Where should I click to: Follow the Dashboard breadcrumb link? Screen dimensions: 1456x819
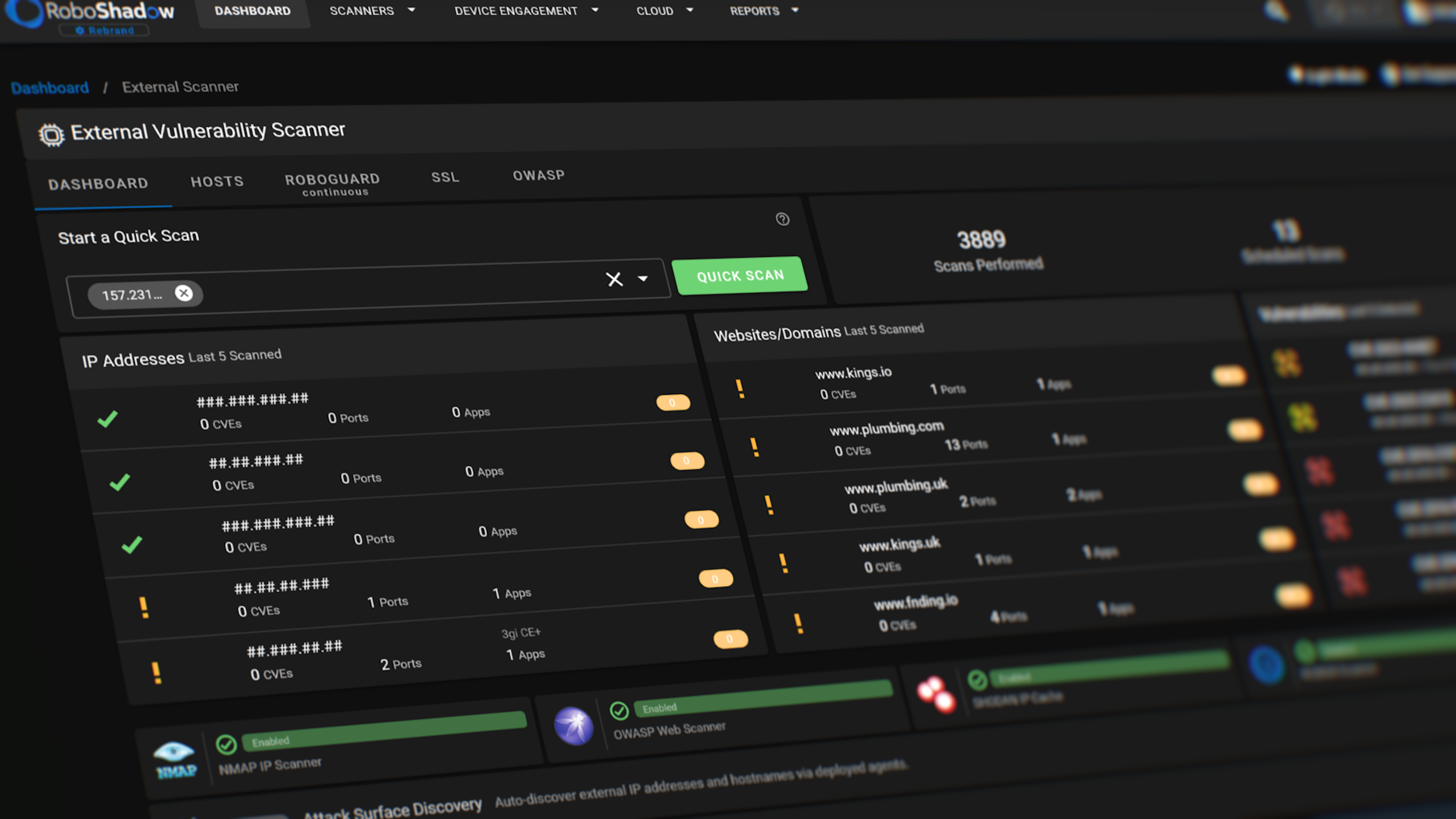(50, 88)
